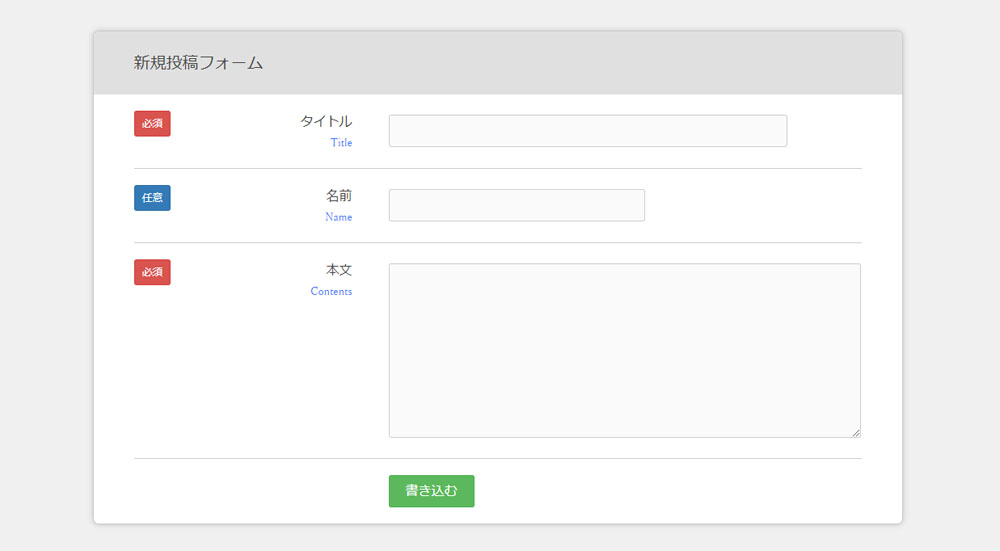Click the blue Title sublabel
1000x551 pixels.
coord(341,143)
